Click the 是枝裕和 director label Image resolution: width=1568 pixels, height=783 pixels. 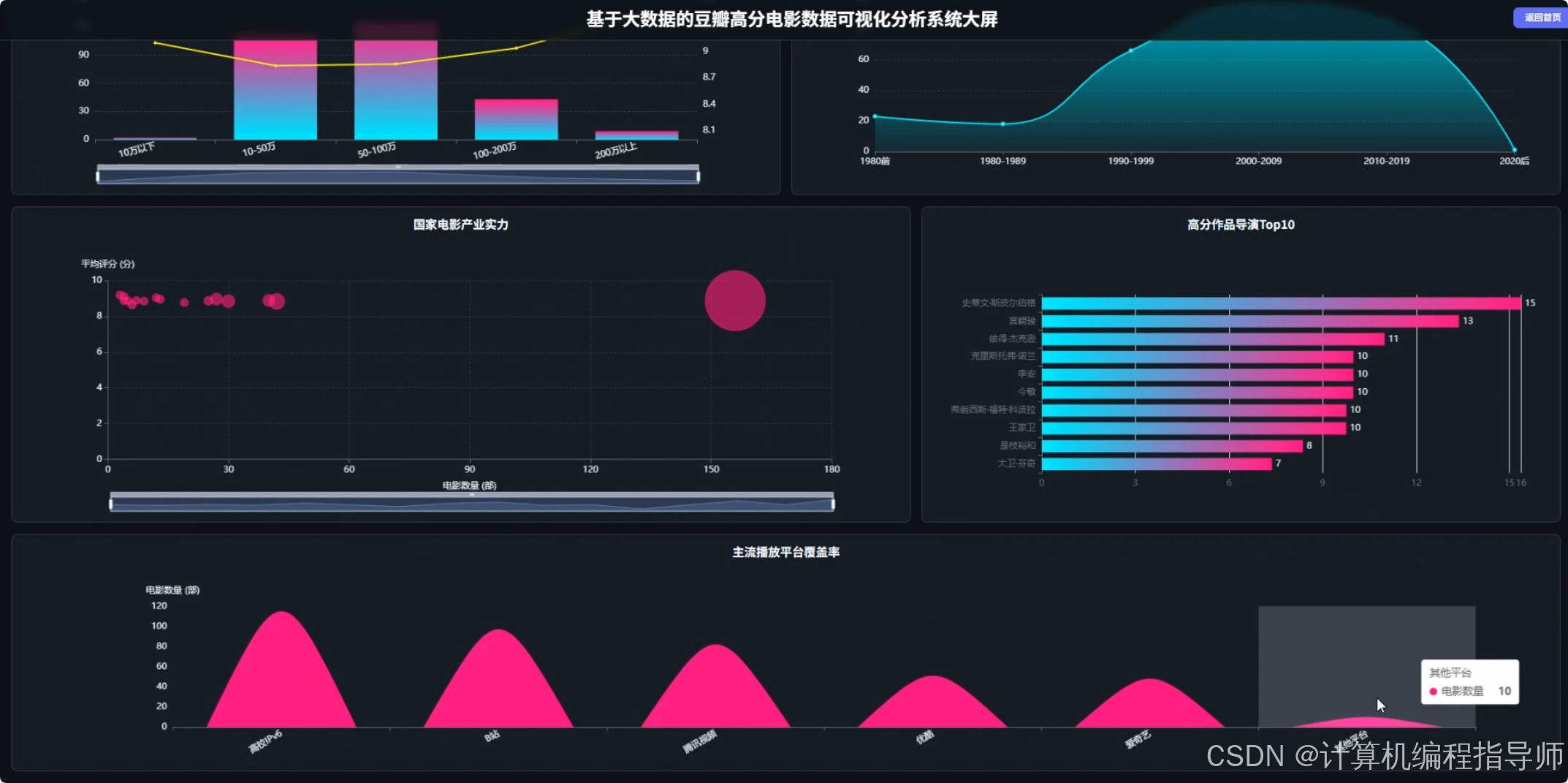[1017, 445]
